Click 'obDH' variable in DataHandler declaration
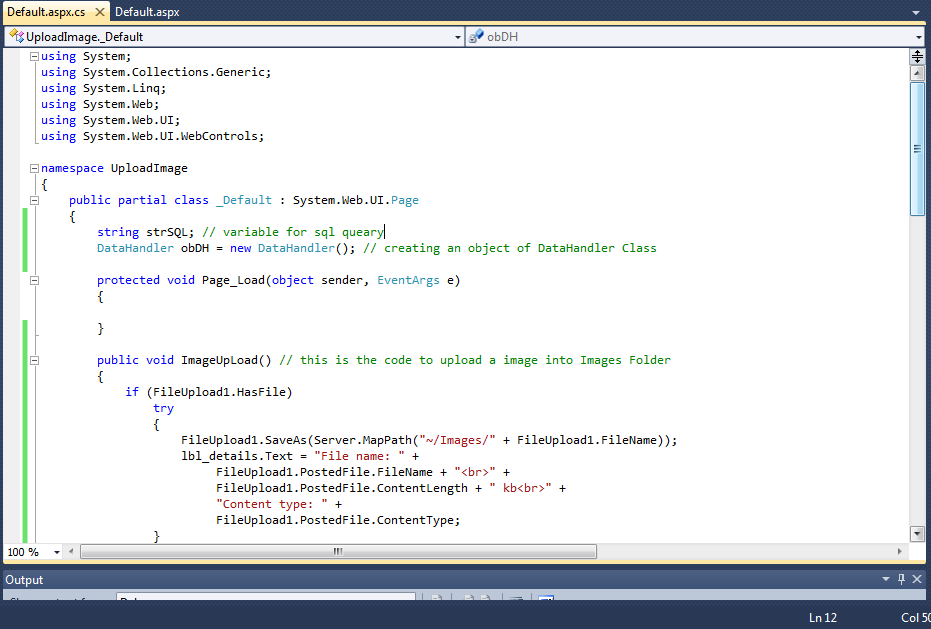This screenshot has height=629, width=931. point(195,248)
